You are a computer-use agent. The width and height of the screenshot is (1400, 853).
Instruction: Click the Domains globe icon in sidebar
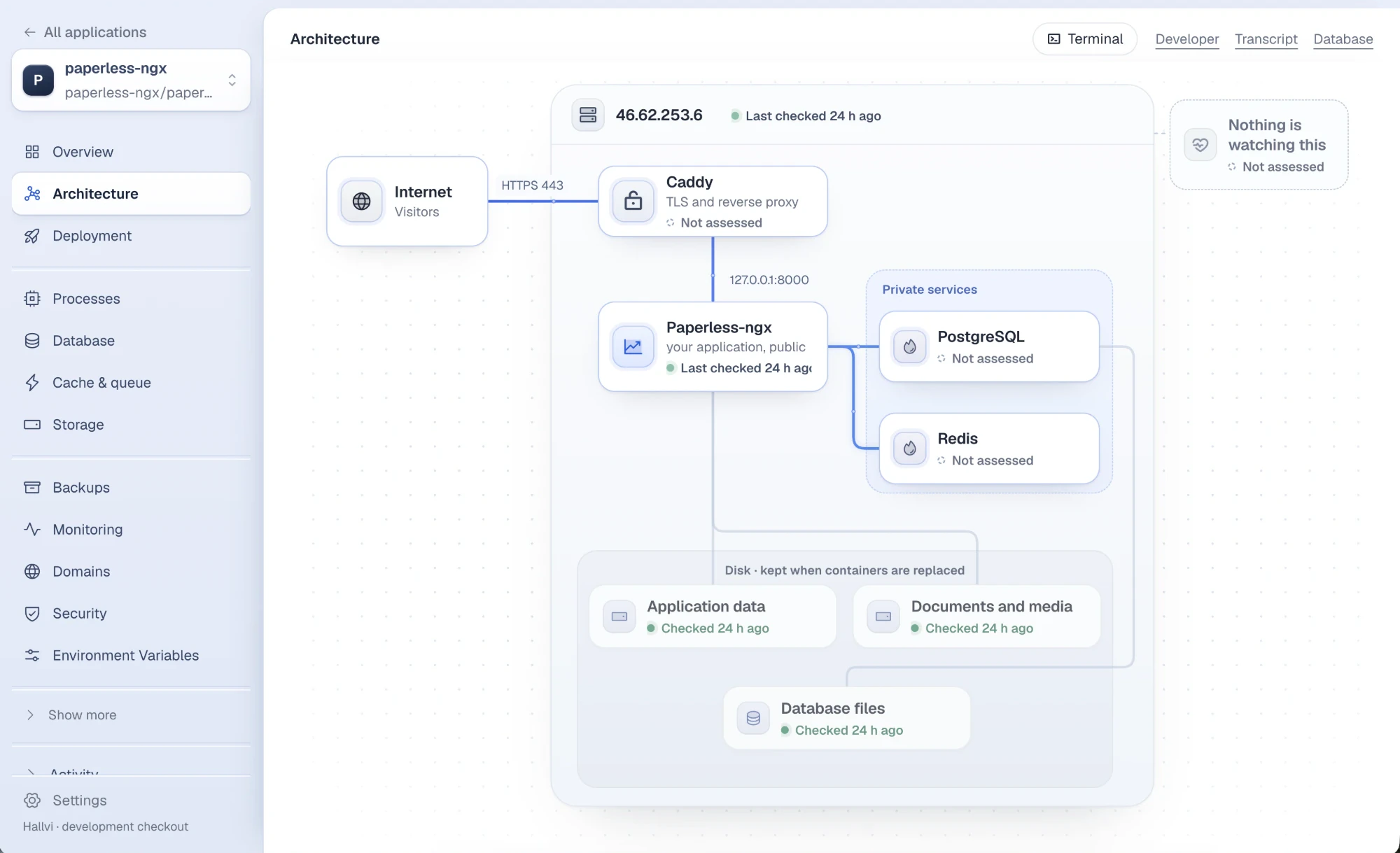[x=32, y=572]
